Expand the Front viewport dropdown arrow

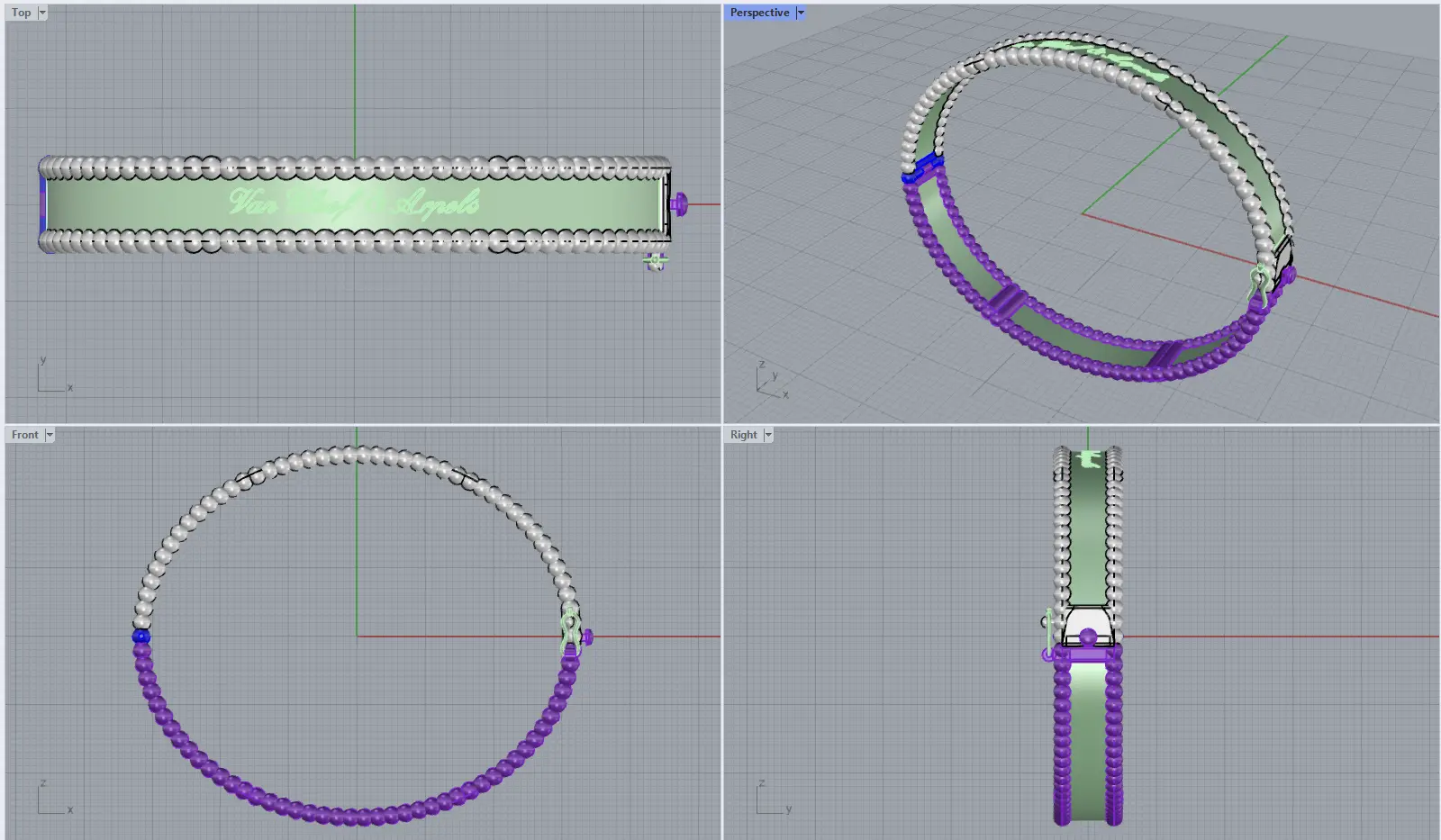[x=50, y=435]
